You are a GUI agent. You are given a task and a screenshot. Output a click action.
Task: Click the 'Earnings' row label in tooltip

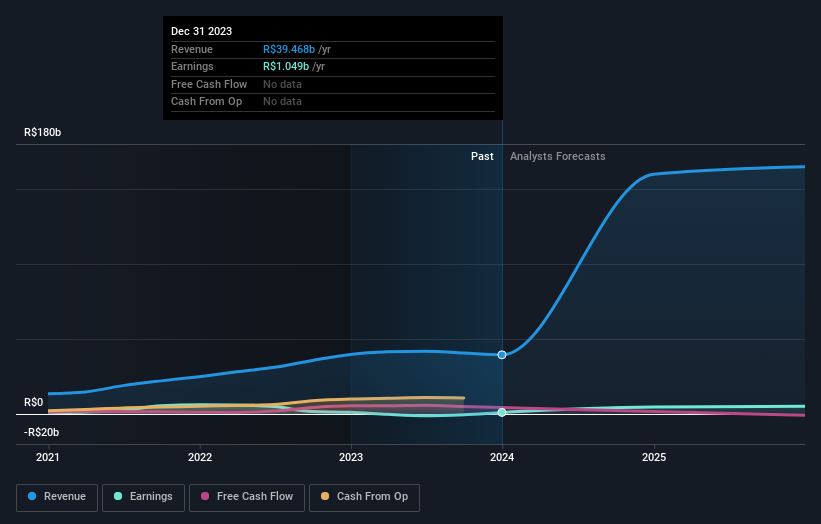click(192, 66)
